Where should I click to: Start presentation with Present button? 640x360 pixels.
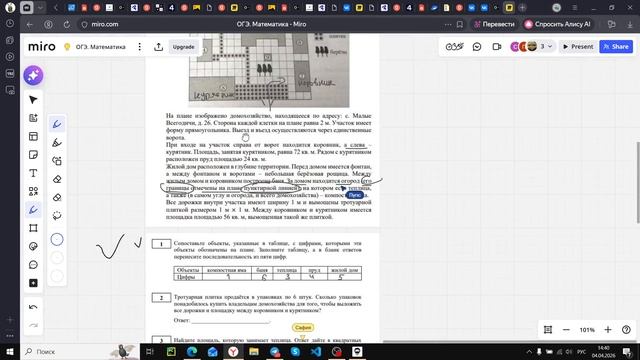click(578, 47)
